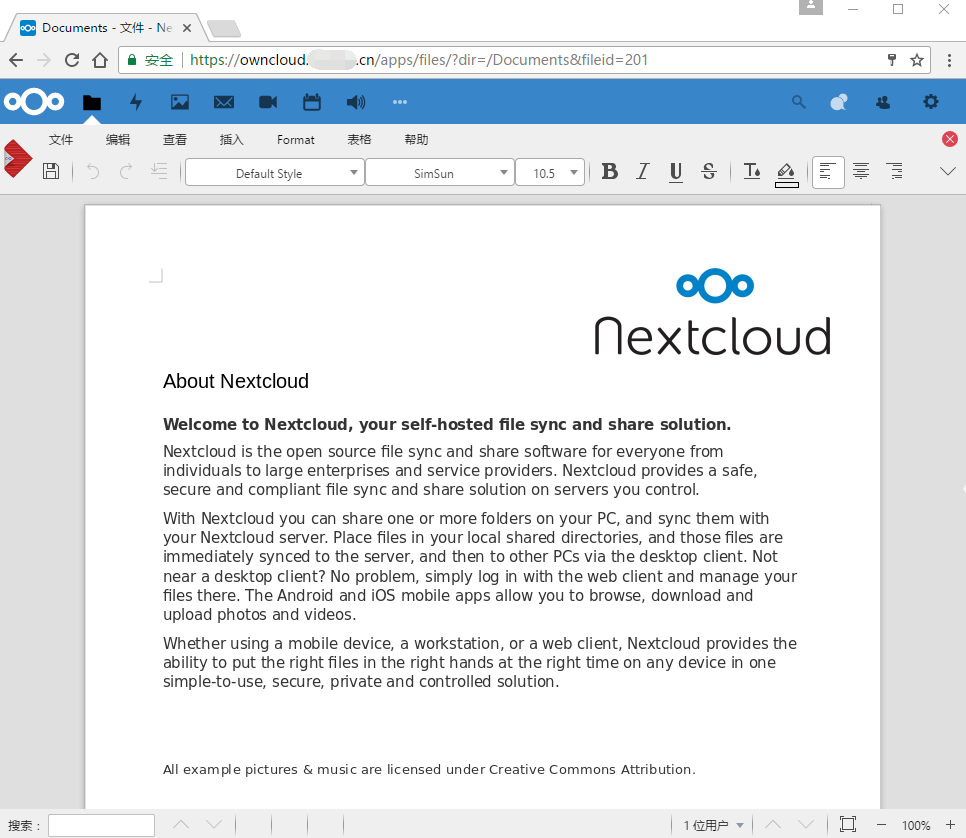
Task: Click inside the 搜索 search input field
Action: tap(100, 824)
